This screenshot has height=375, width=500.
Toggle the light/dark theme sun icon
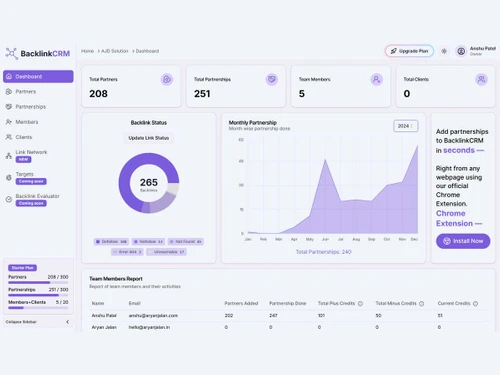coord(444,51)
